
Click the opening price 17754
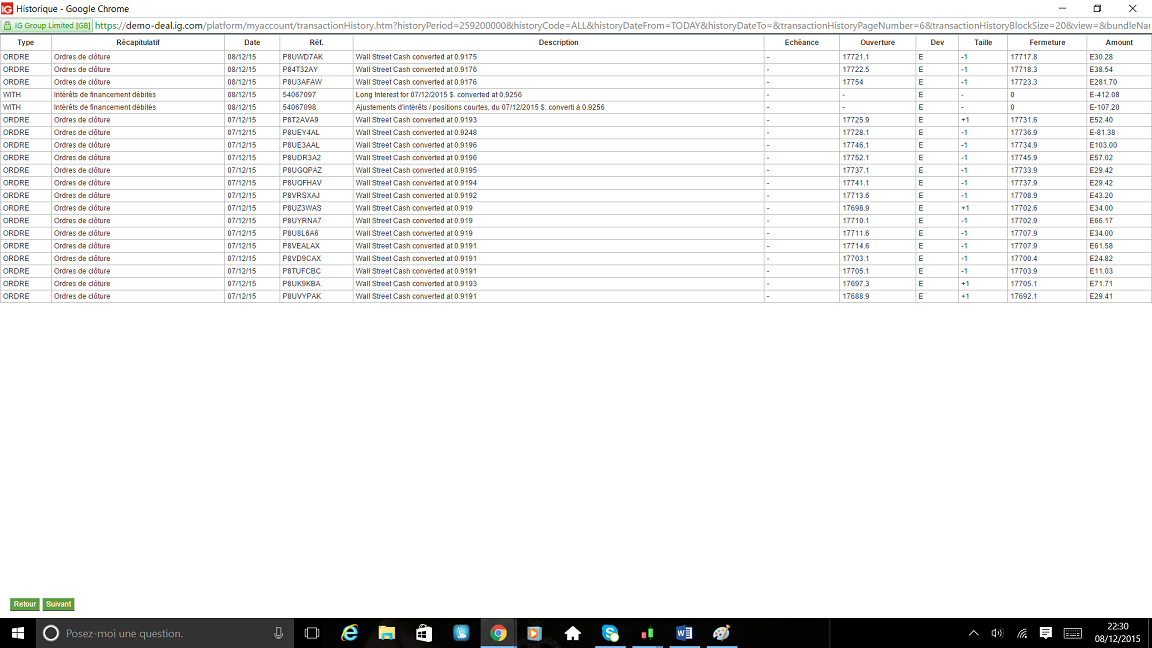[x=853, y=82]
